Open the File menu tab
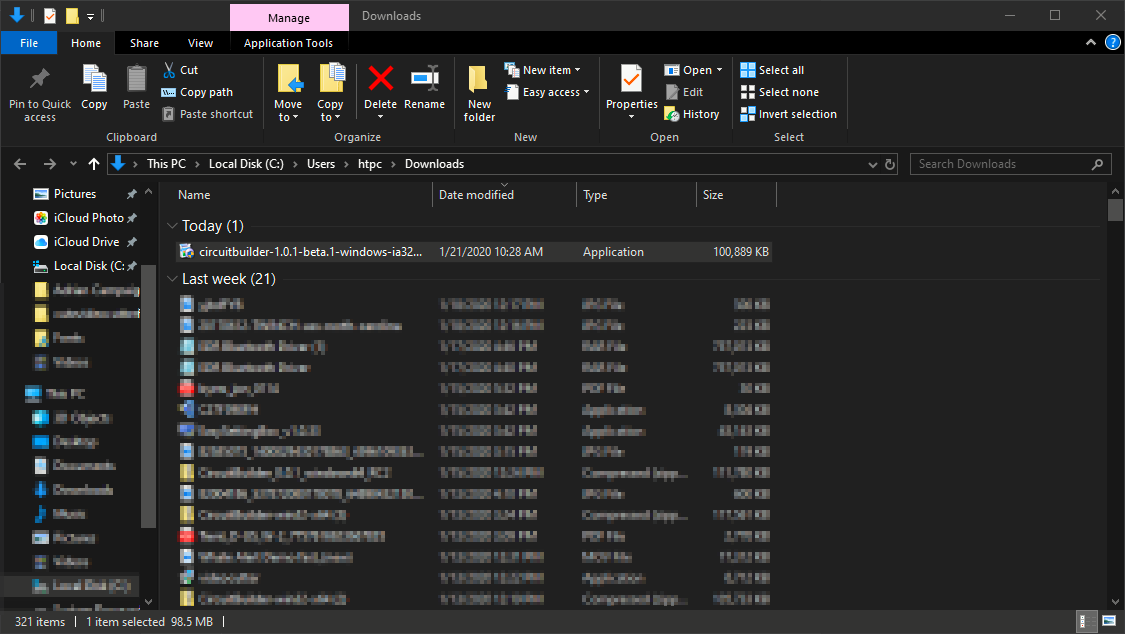 (29, 43)
